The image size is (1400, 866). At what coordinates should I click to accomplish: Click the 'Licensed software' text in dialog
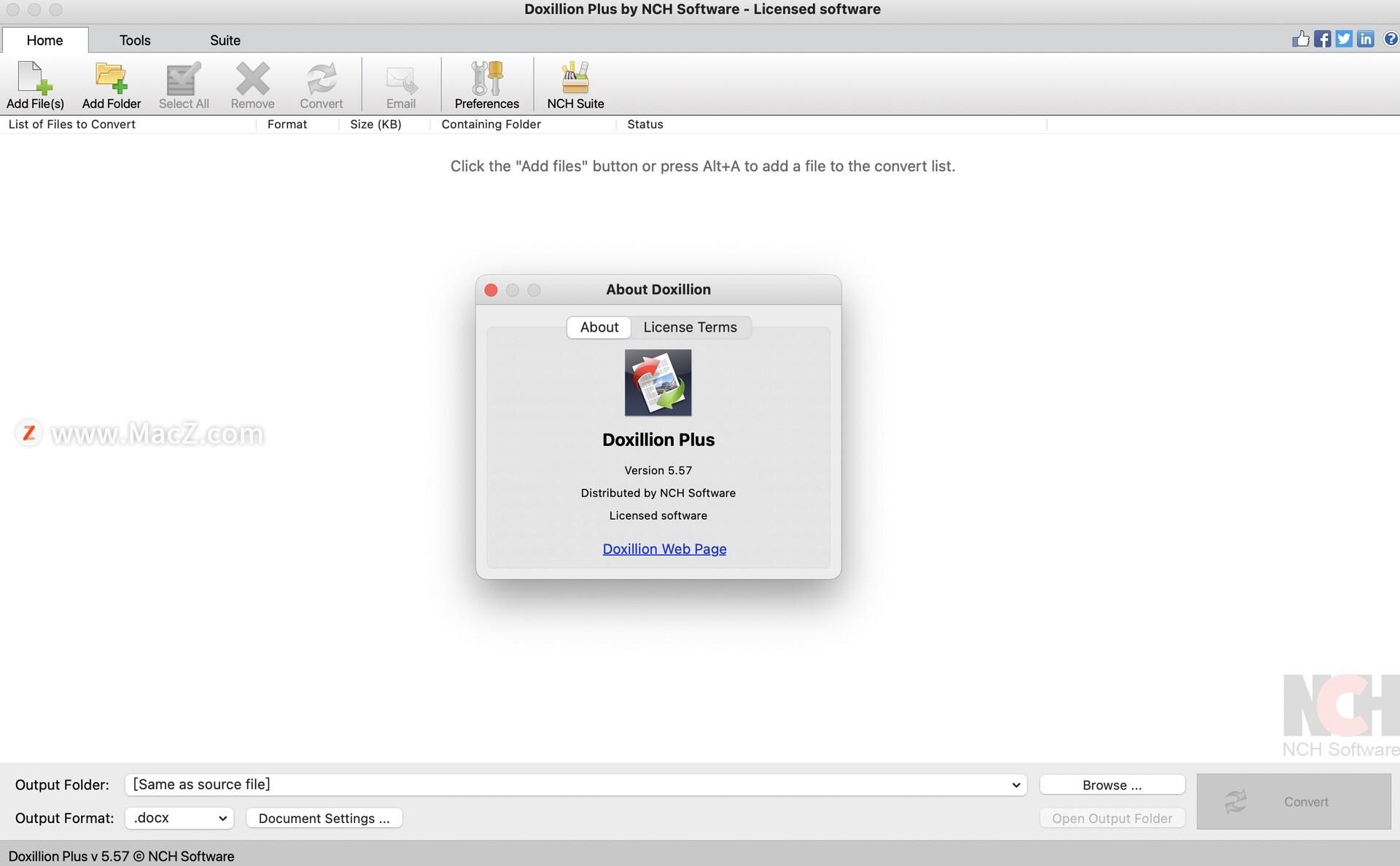tap(658, 515)
